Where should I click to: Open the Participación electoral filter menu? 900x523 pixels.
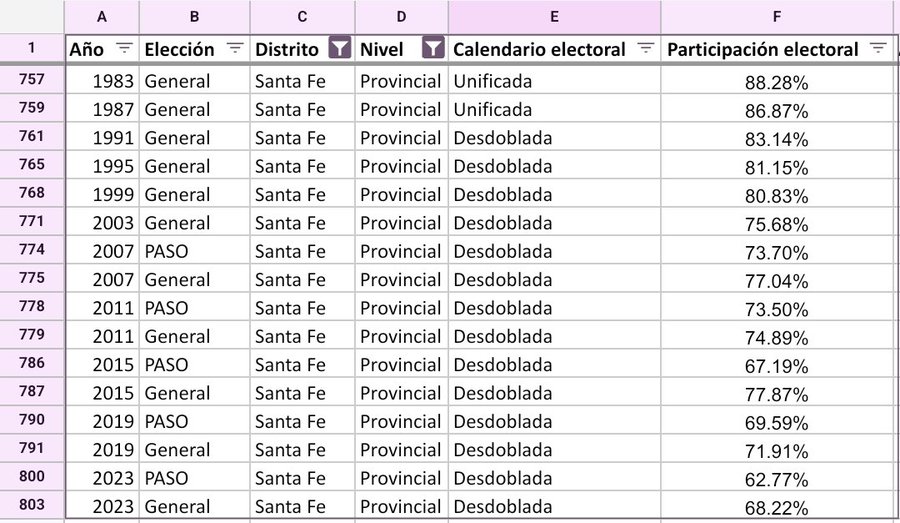click(x=878, y=48)
